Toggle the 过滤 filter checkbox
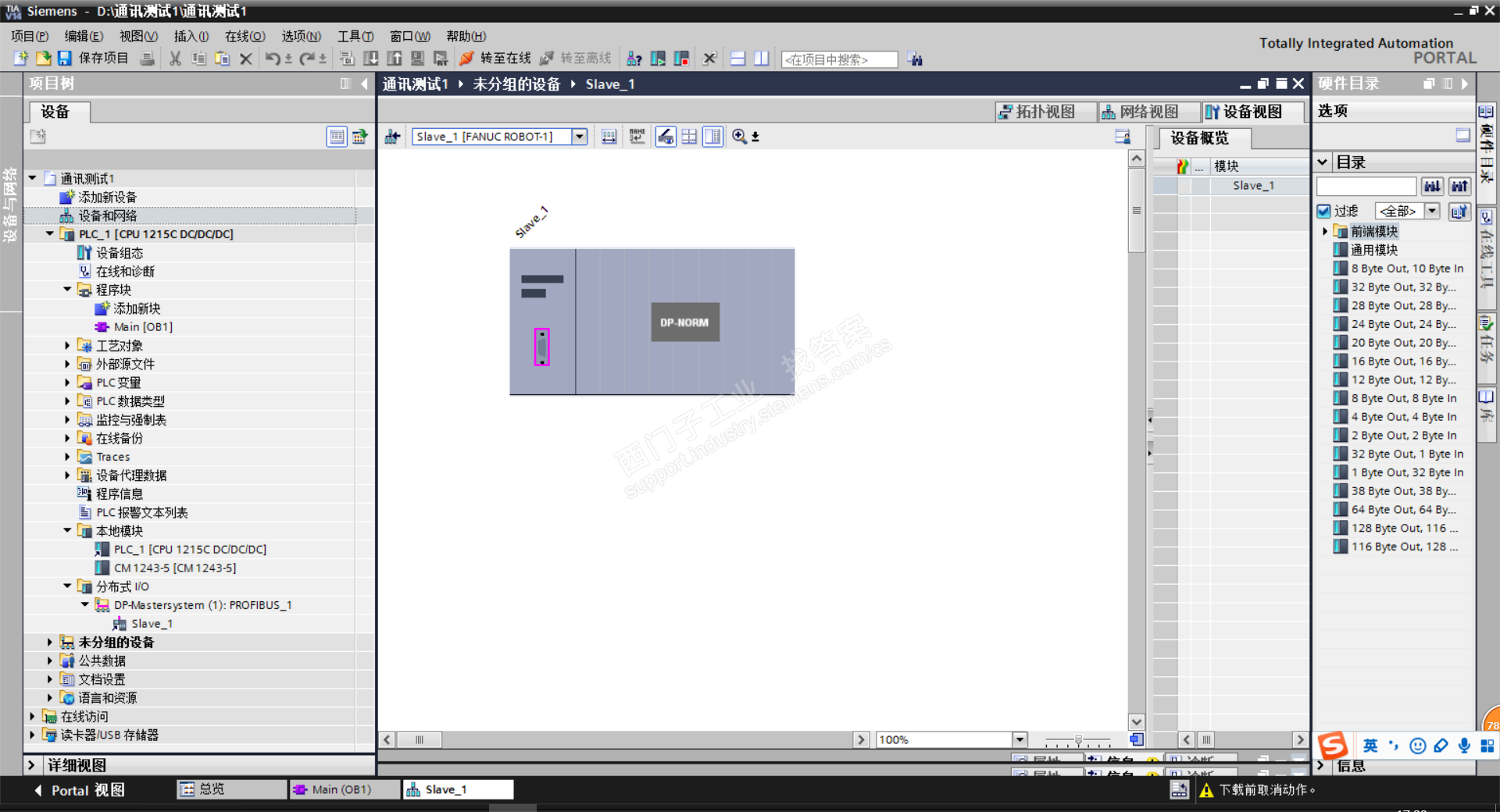The height and width of the screenshot is (812, 1500). [x=1323, y=211]
